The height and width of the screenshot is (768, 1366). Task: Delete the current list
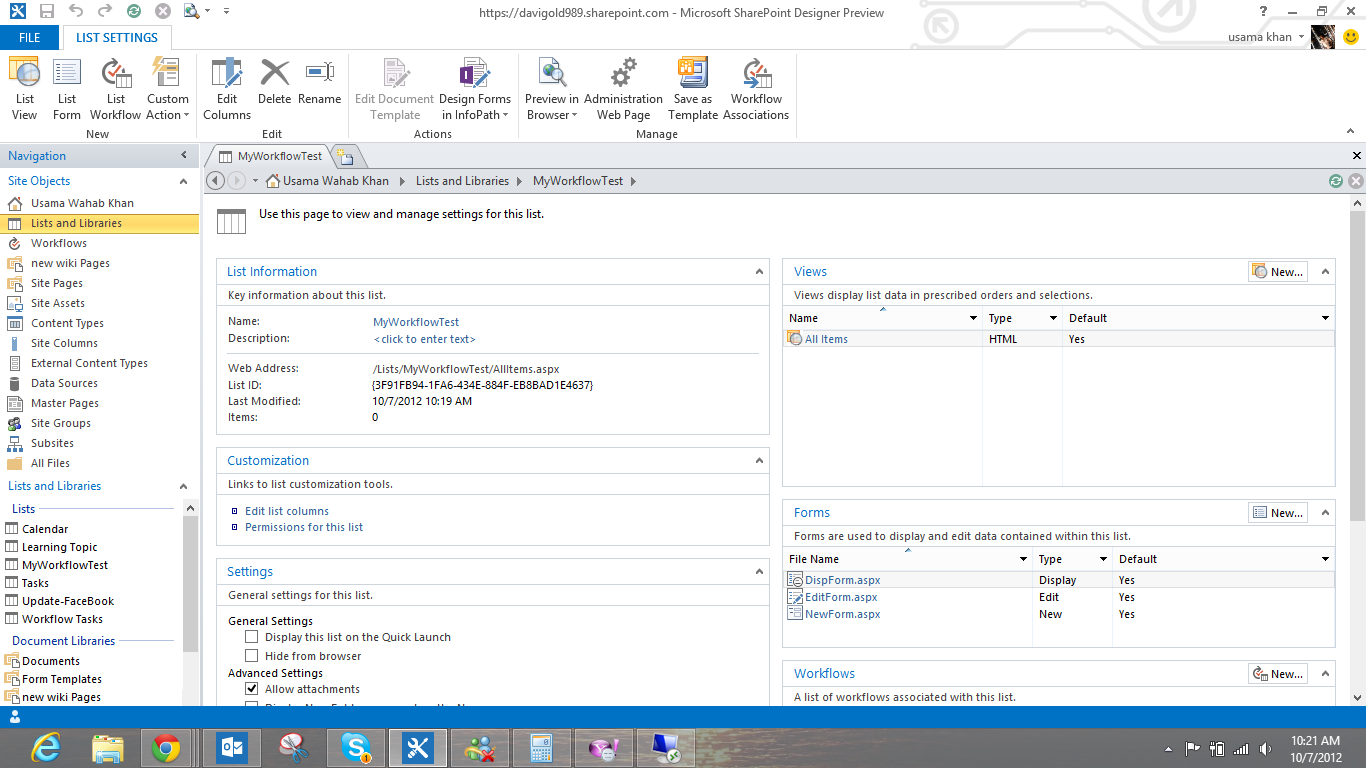click(x=274, y=86)
